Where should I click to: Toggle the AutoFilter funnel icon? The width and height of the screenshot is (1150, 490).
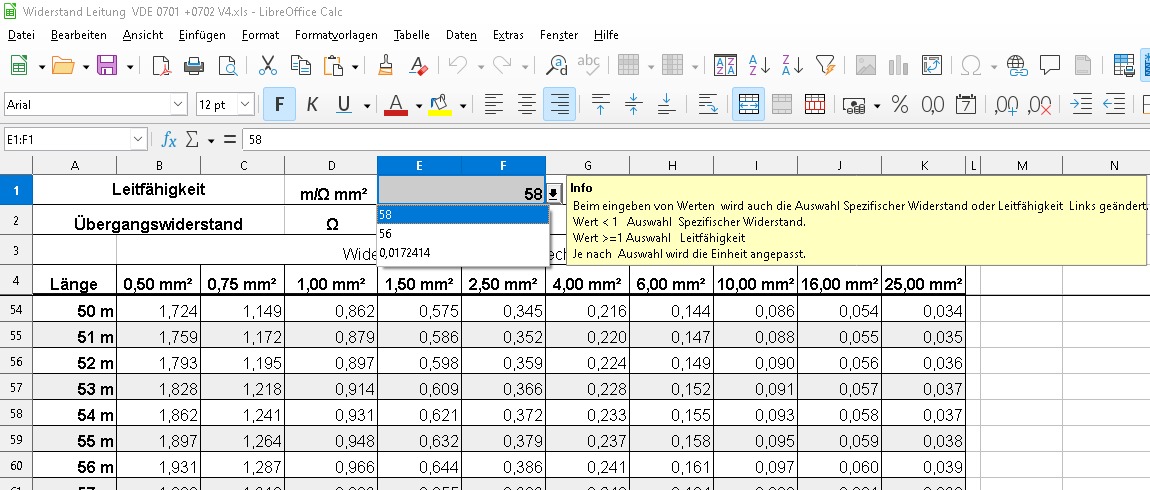point(826,66)
